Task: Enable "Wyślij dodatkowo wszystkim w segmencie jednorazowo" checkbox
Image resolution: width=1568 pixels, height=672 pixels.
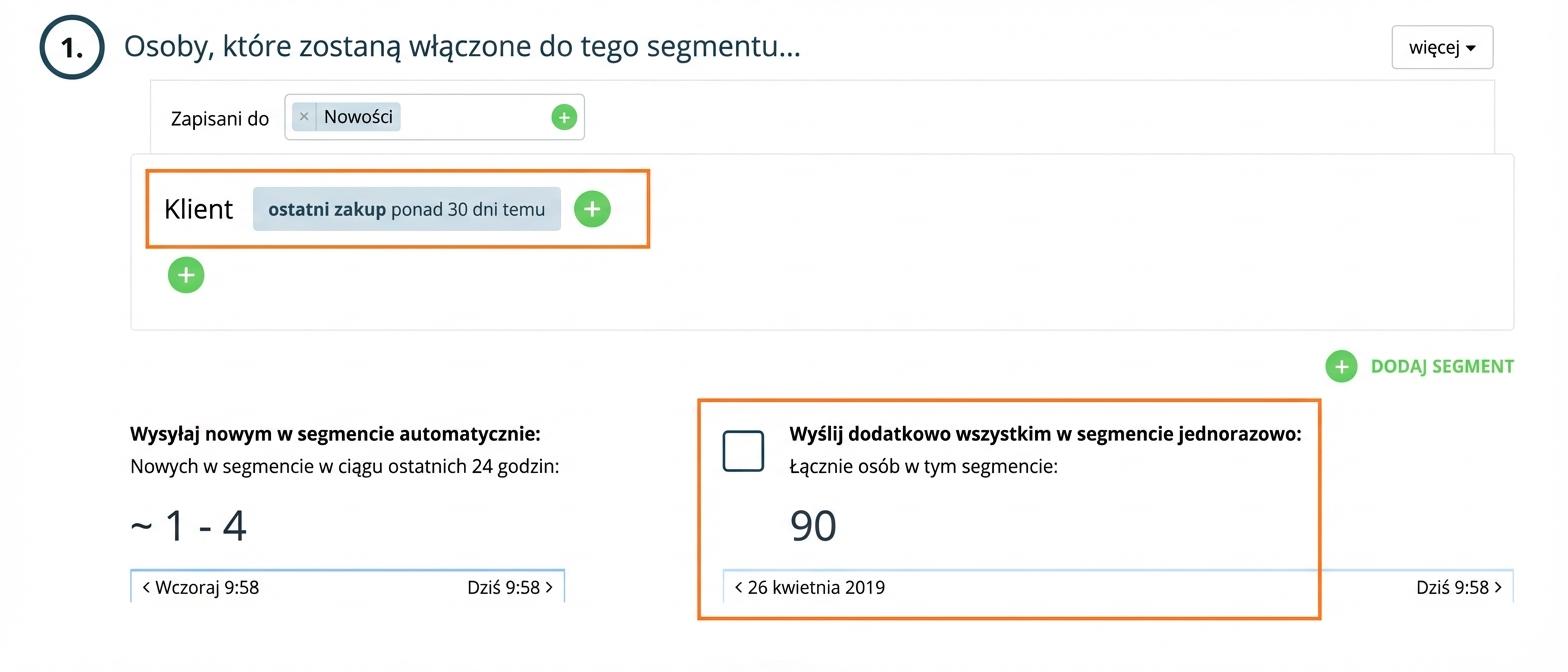Action: [x=743, y=451]
